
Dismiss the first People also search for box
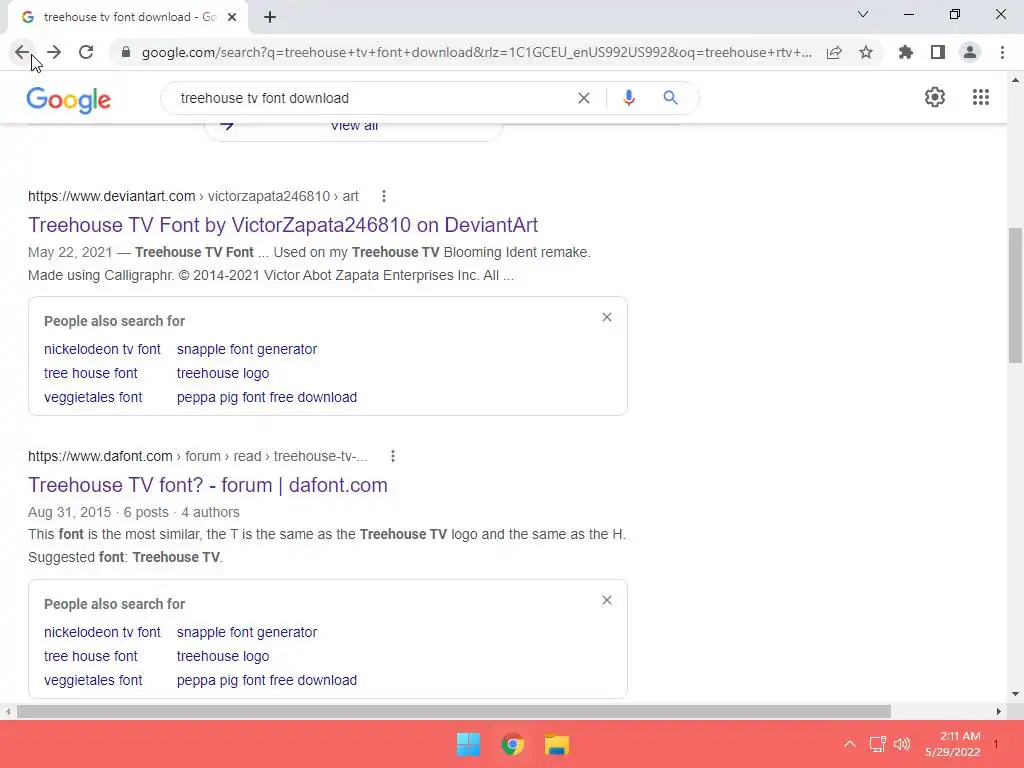(x=607, y=317)
